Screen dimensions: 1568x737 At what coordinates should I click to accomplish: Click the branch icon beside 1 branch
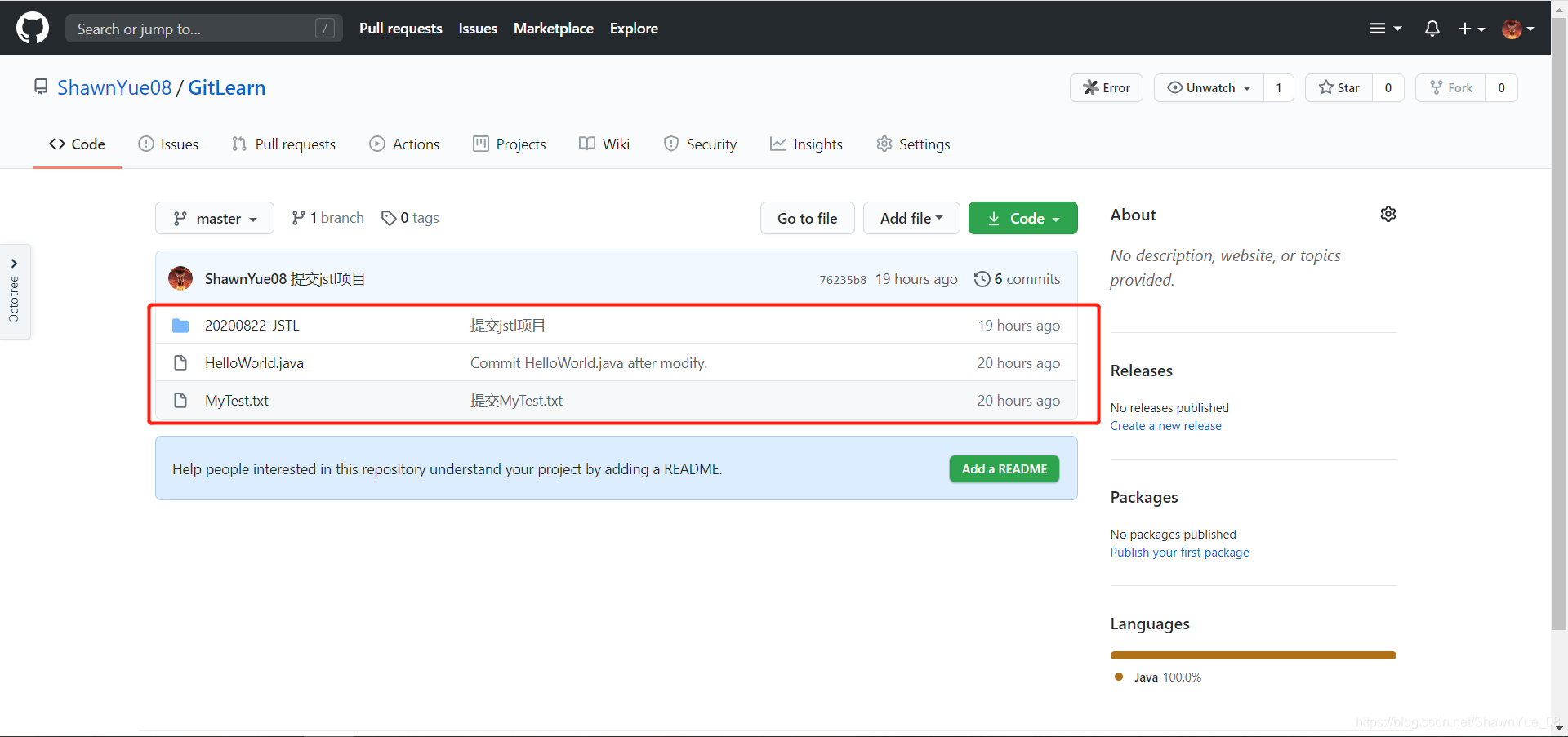tap(298, 218)
